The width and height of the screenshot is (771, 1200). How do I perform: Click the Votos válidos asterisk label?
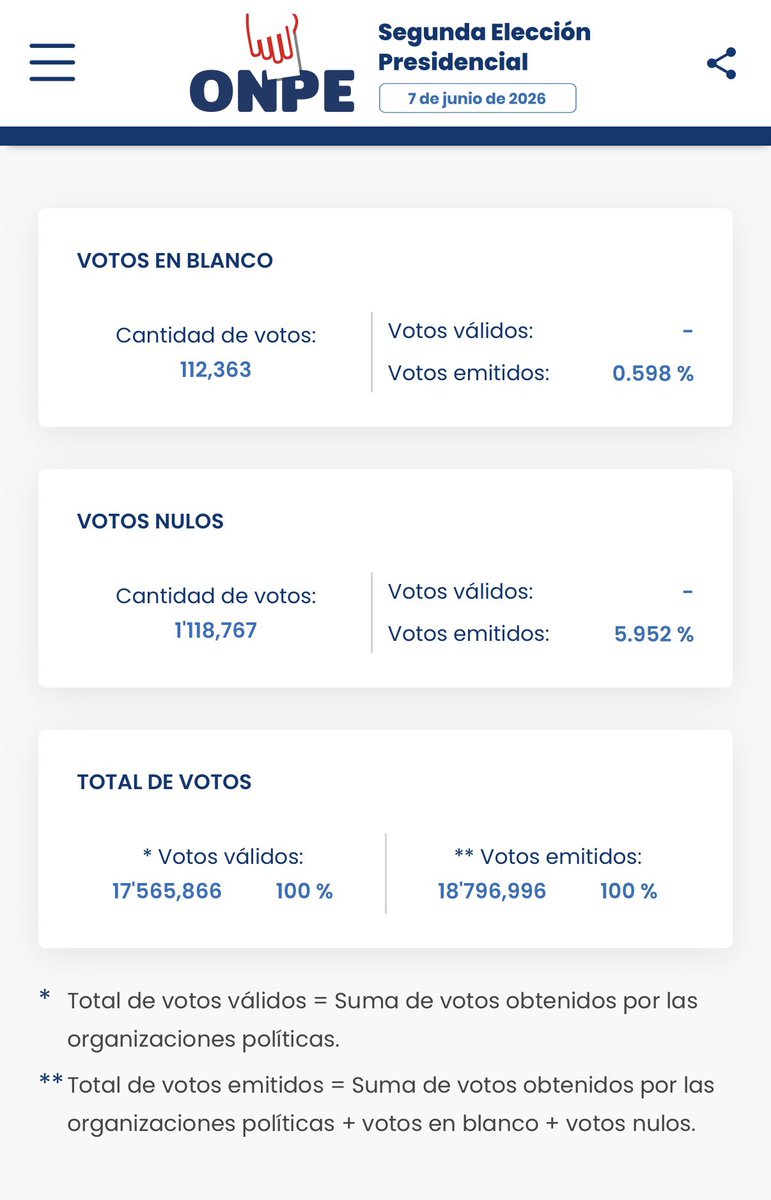point(223,857)
